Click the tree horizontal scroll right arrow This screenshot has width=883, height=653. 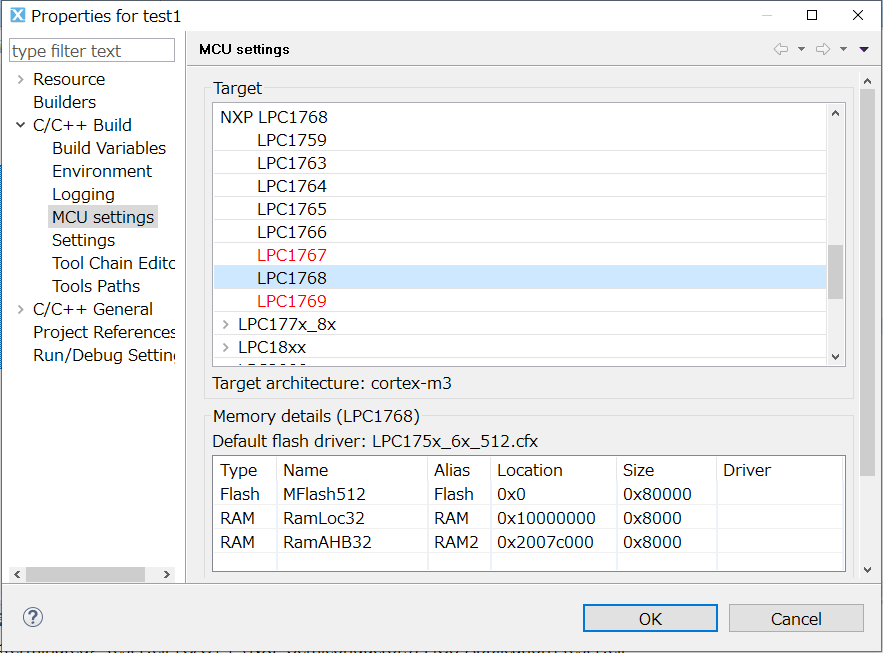(x=166, y=574)
